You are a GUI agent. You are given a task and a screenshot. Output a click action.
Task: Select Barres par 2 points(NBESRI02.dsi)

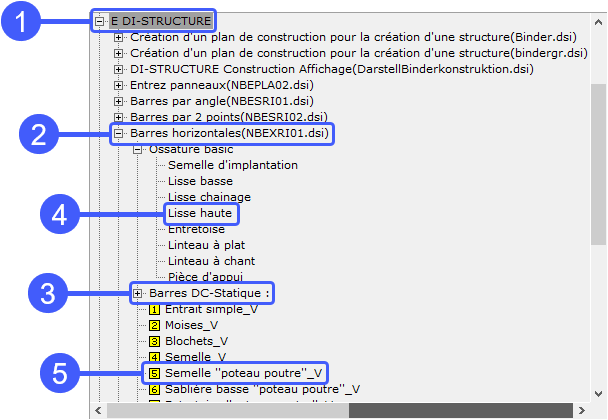click(x=222, y=117)
